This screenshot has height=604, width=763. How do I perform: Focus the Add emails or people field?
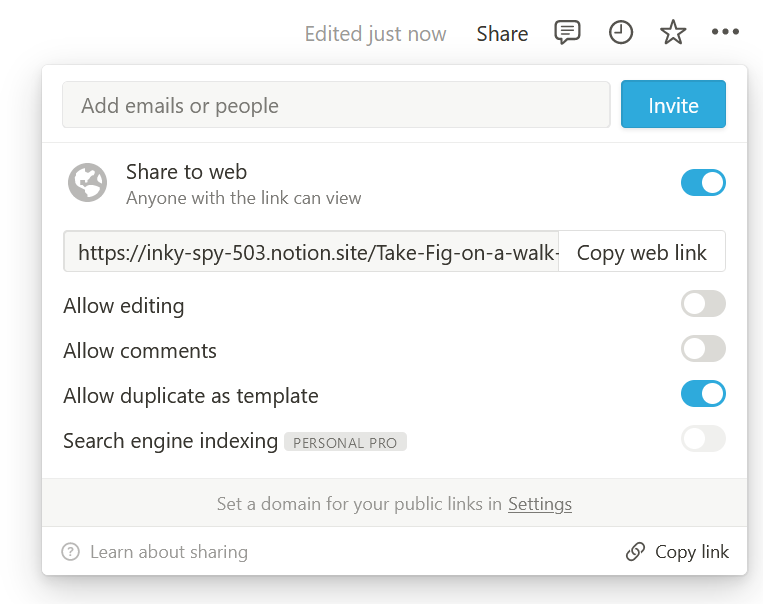[x=336, y=105]
